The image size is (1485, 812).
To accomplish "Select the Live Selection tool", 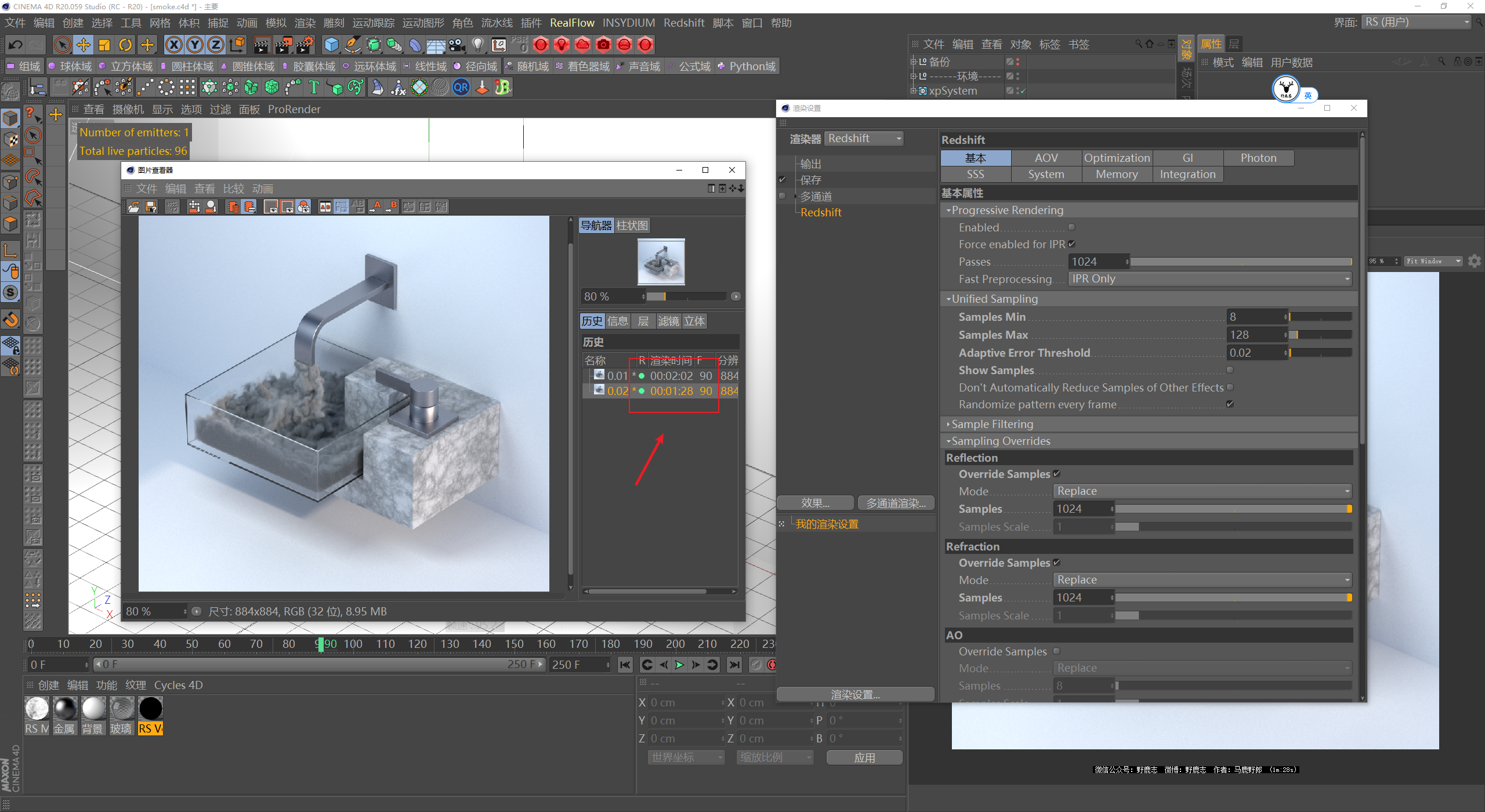I will (x=62, y=45).
